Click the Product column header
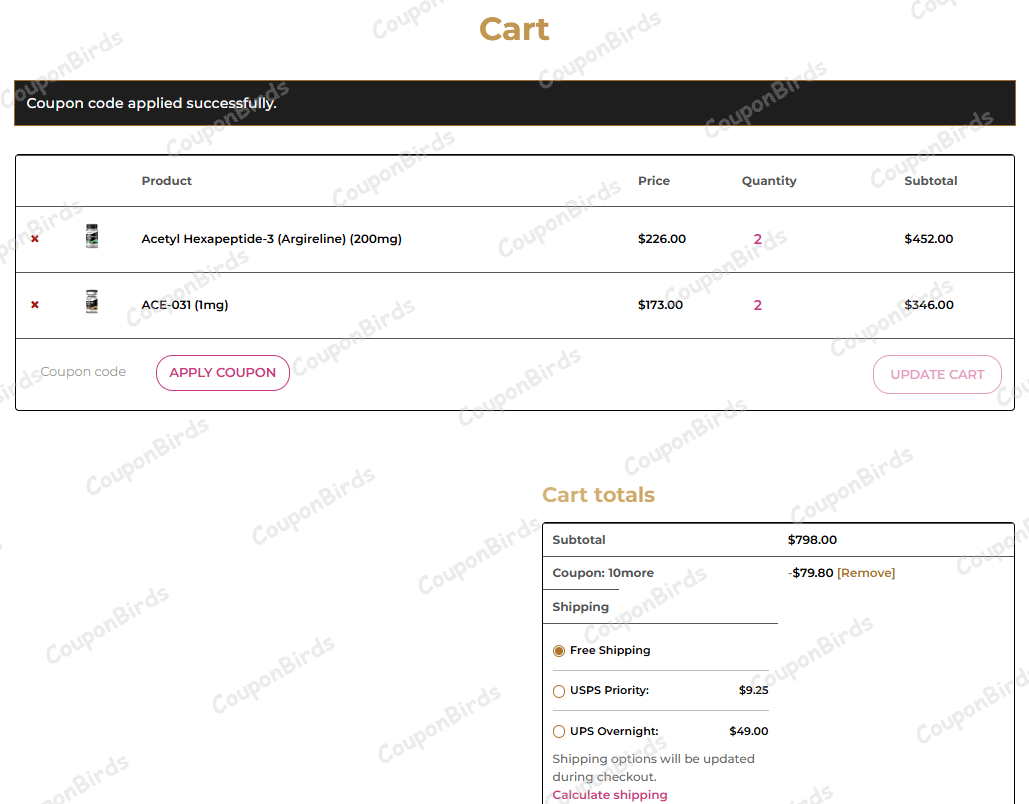 pos(167,181)
